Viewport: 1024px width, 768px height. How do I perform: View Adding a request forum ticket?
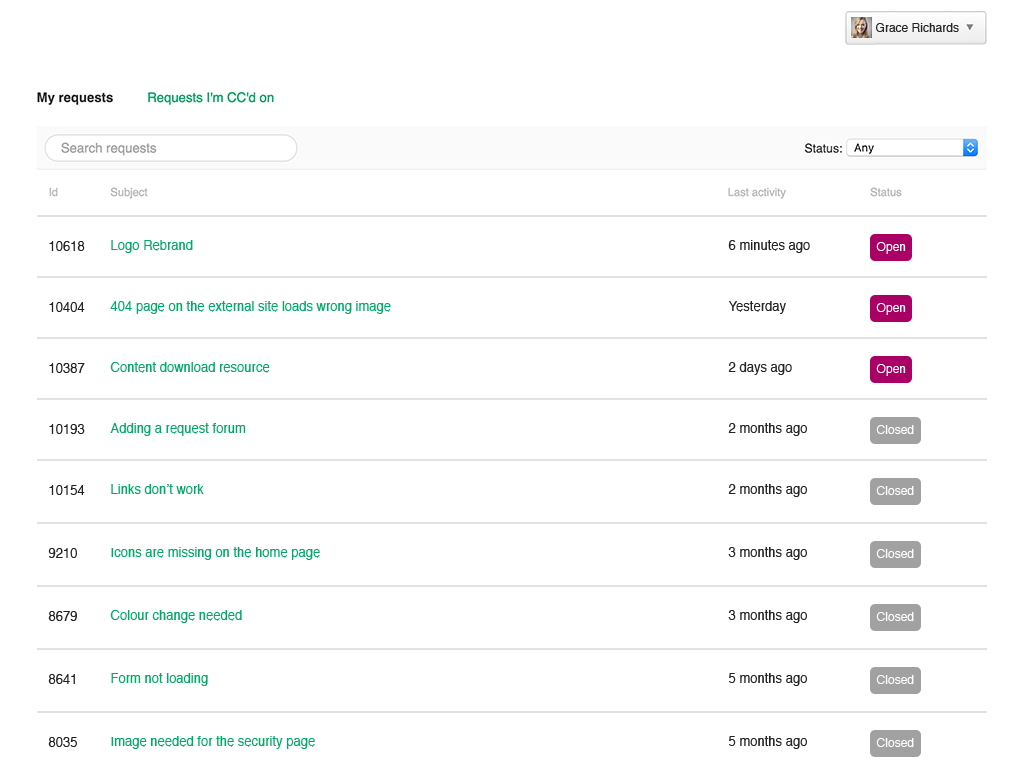click(178, 429)
